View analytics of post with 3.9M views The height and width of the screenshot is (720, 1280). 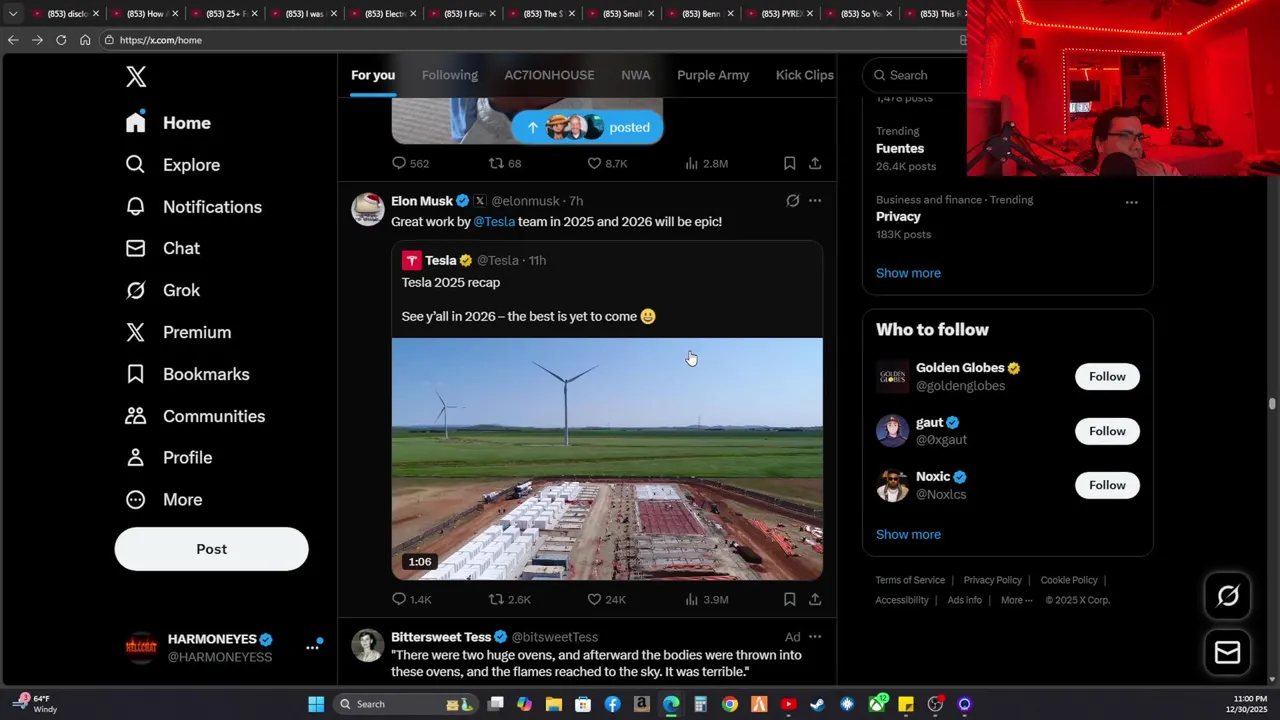(x=706, y=599)
